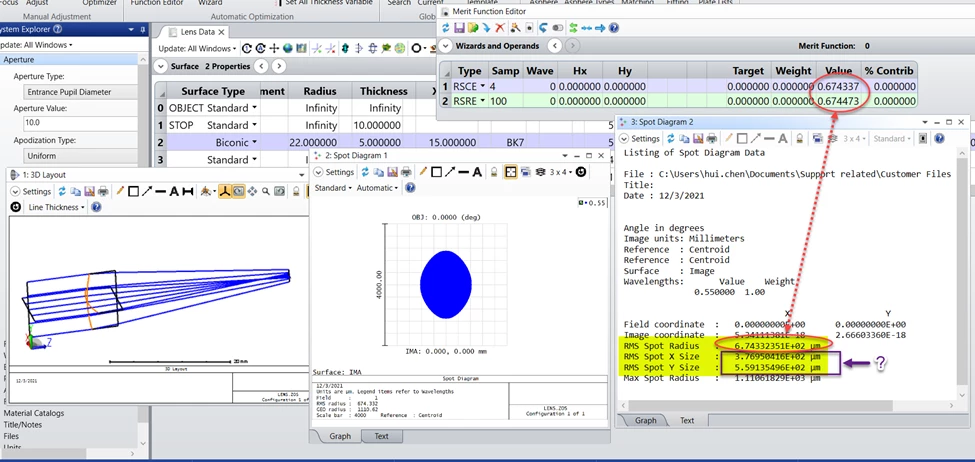This screenshot has width=975, height=462.
Task: Open Spot Diagram 2 help icon
Action: pyautogui.click(x=939, y=139)
